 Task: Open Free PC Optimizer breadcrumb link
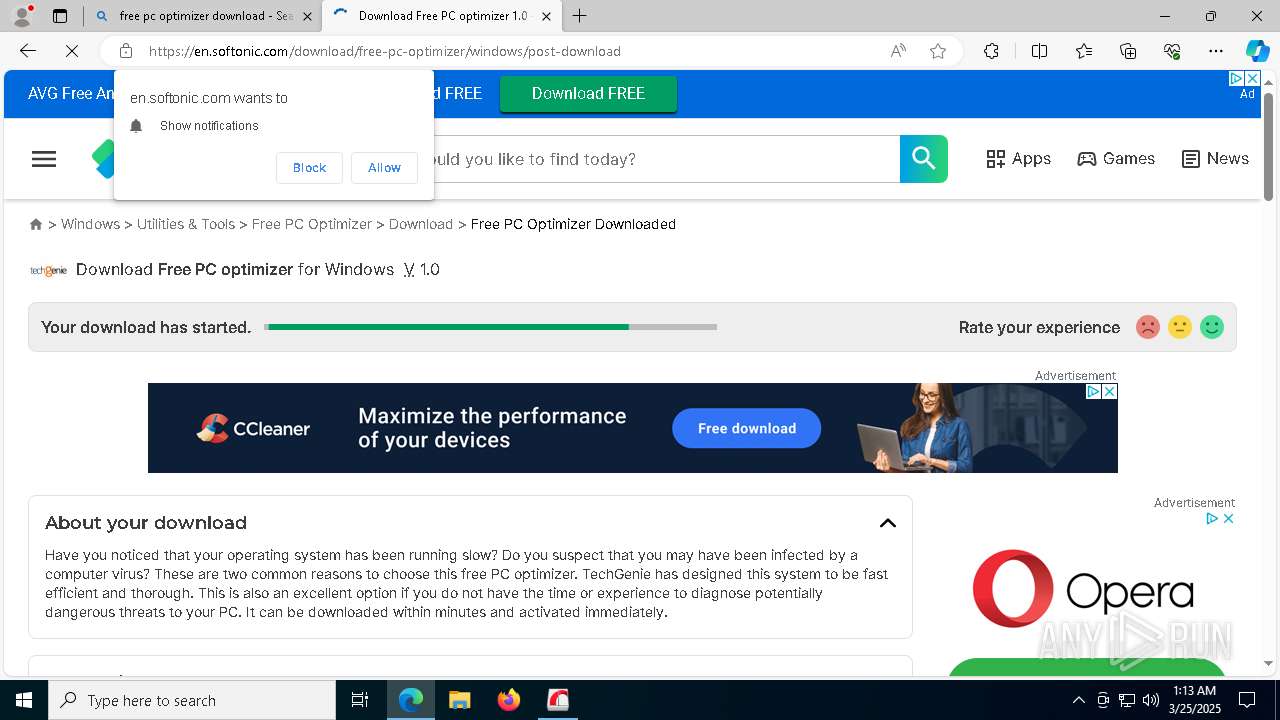tap(312, 224)
